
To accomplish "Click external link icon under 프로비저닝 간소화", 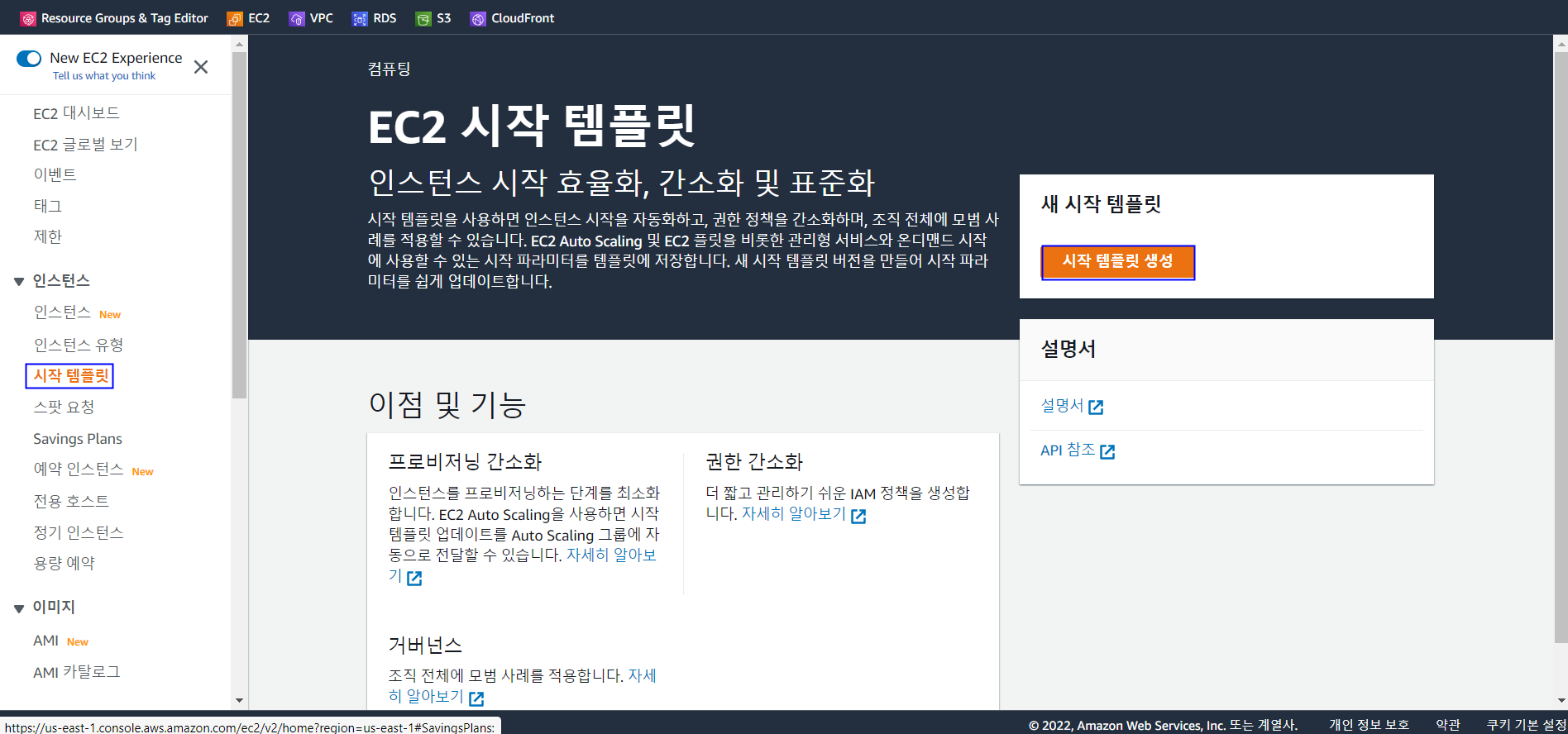I will (x=414, y=578).
